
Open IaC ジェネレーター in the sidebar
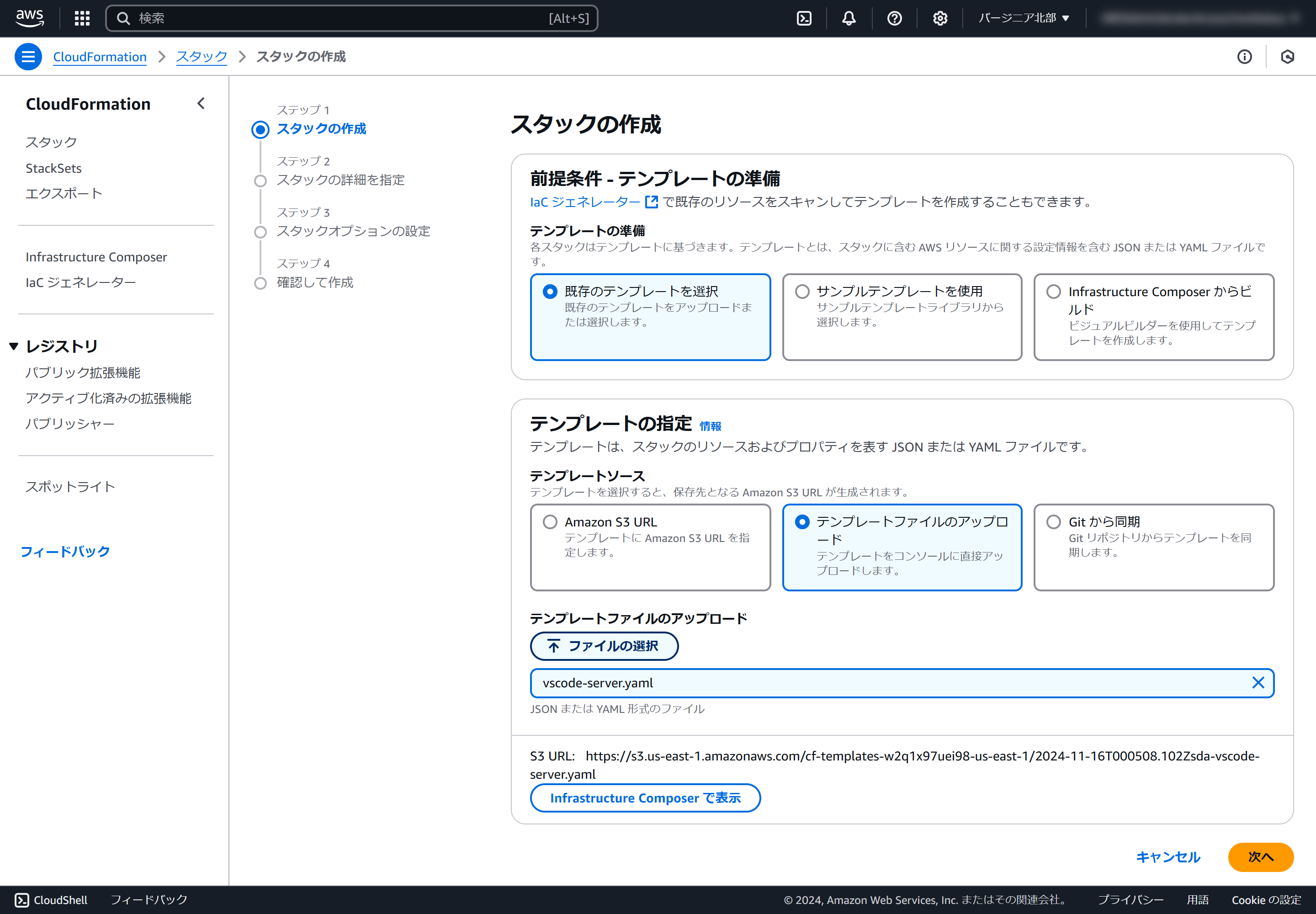point(81,282)
